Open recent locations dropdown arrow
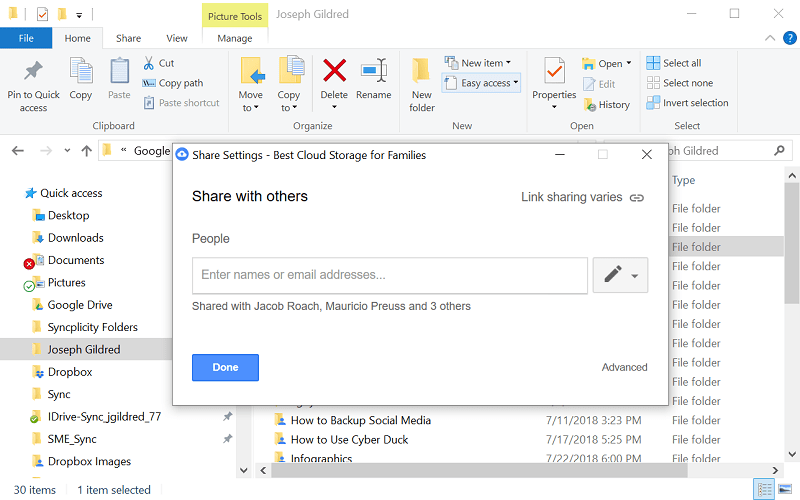The height and width of the screenshot is (500, 800). tap(67, 151)
